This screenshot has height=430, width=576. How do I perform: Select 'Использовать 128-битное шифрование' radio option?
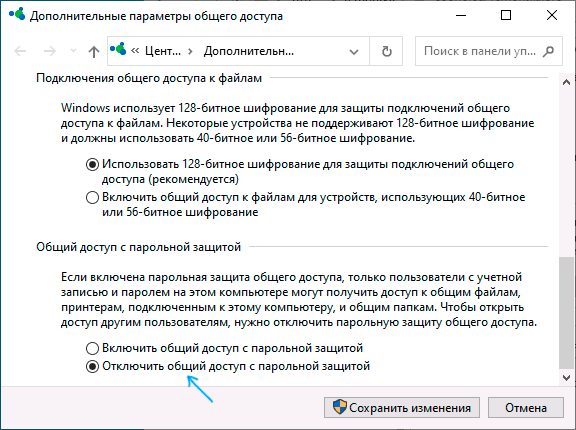(92, 164)
